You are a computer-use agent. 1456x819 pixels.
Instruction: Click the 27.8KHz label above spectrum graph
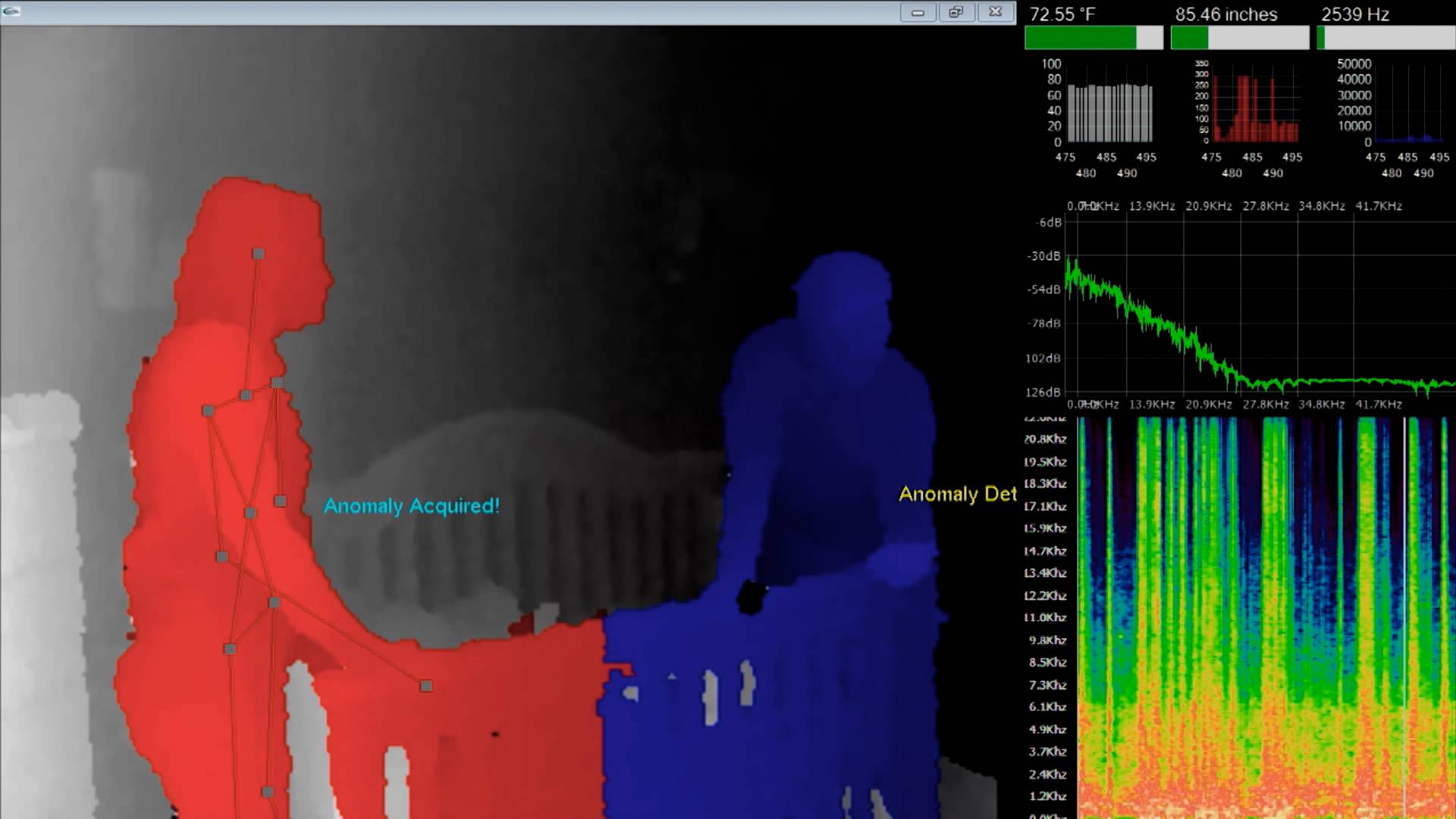[x=1266, y=206]
